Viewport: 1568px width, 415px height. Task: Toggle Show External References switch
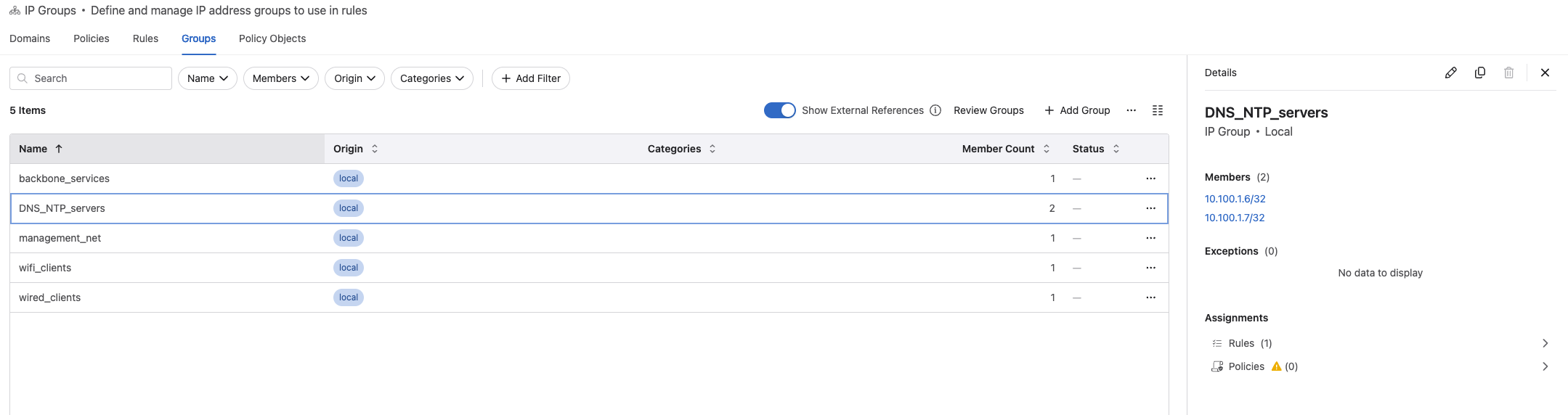(779, 110)
